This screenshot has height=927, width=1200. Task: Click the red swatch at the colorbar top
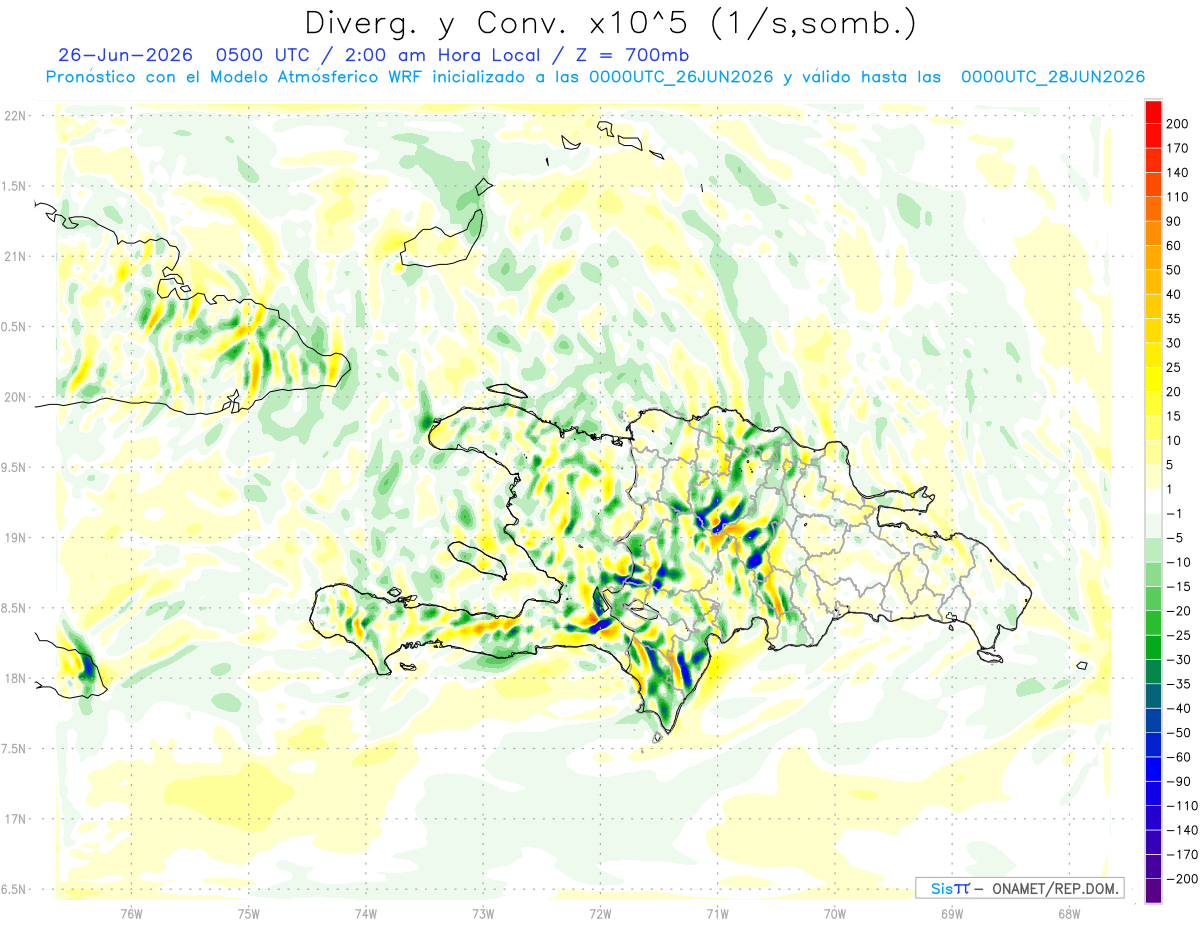click(x=1153, y=111)
